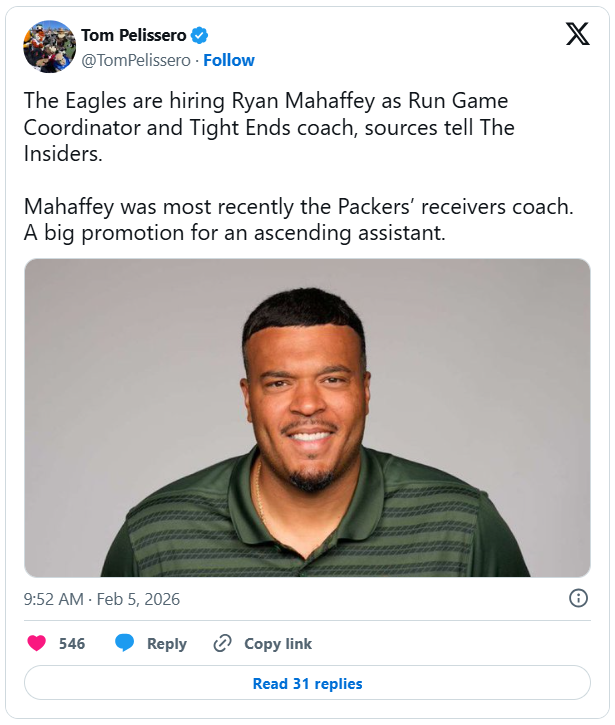Click the 546 likes count
The width and height of the screenshot is (615, 725).
point(72,644)
